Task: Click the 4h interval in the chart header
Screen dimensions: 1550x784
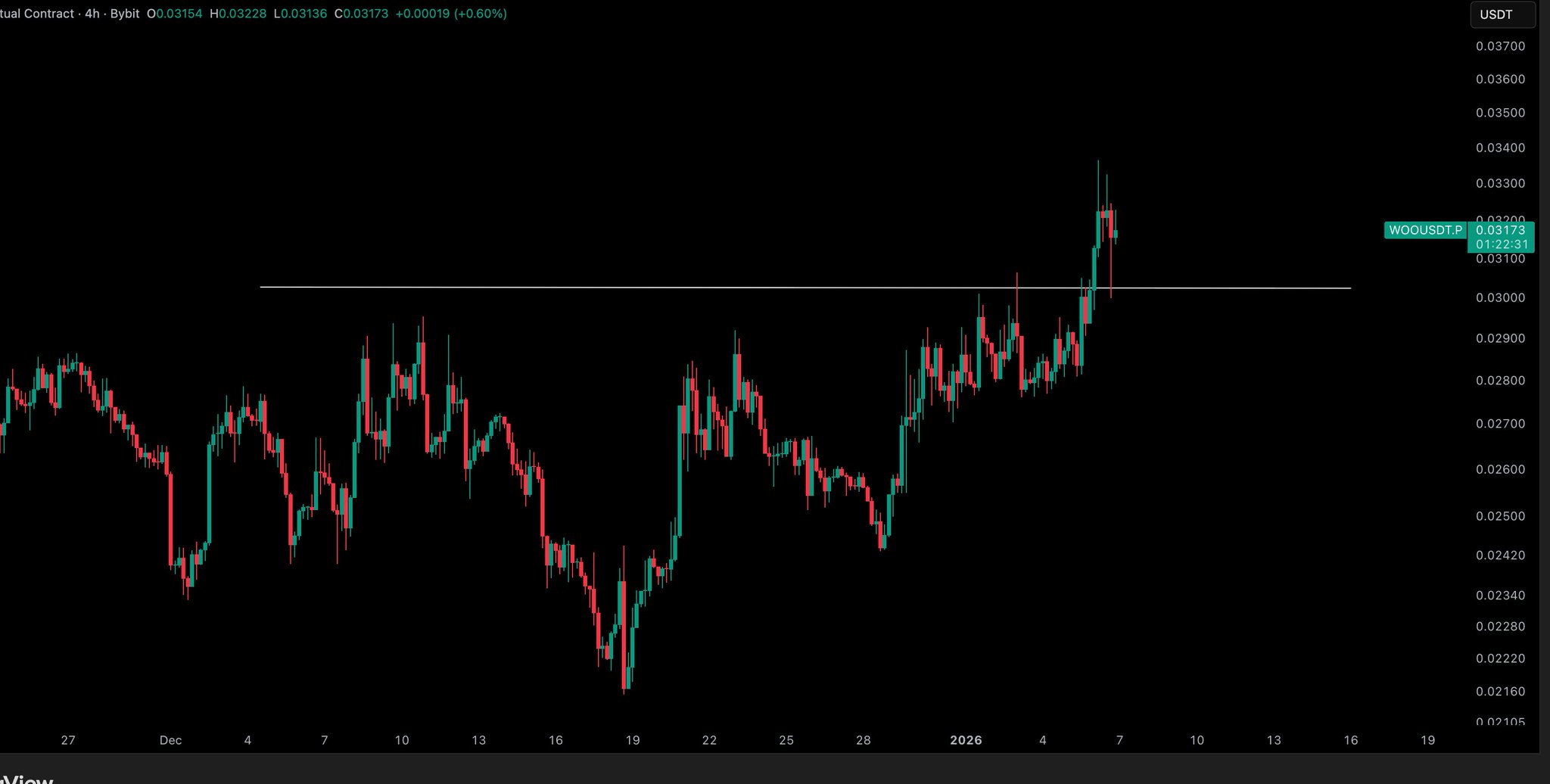Action: click(92, 14)
